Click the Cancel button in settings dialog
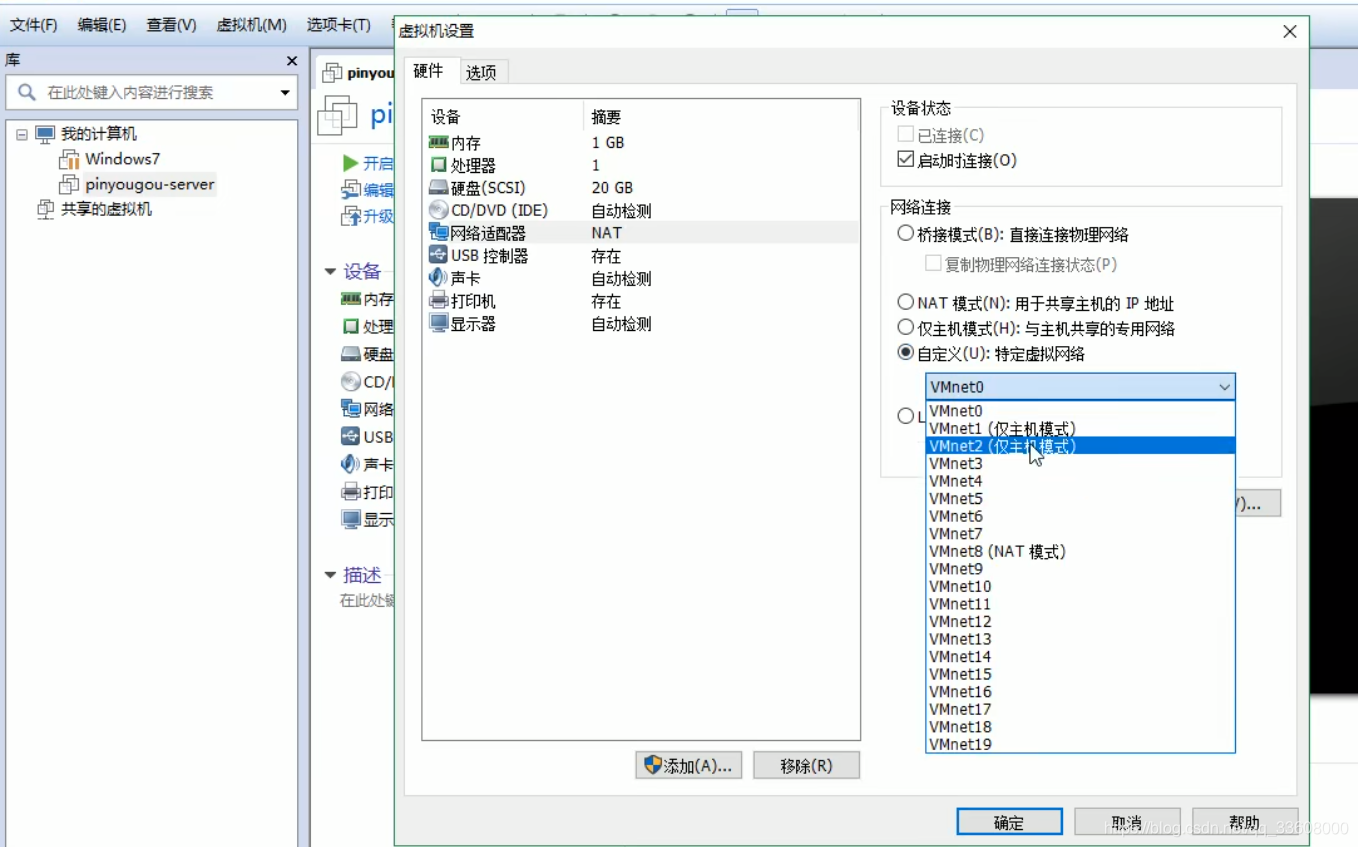1358x847 pixels. pyautogui.click(x=1127, y=822)
